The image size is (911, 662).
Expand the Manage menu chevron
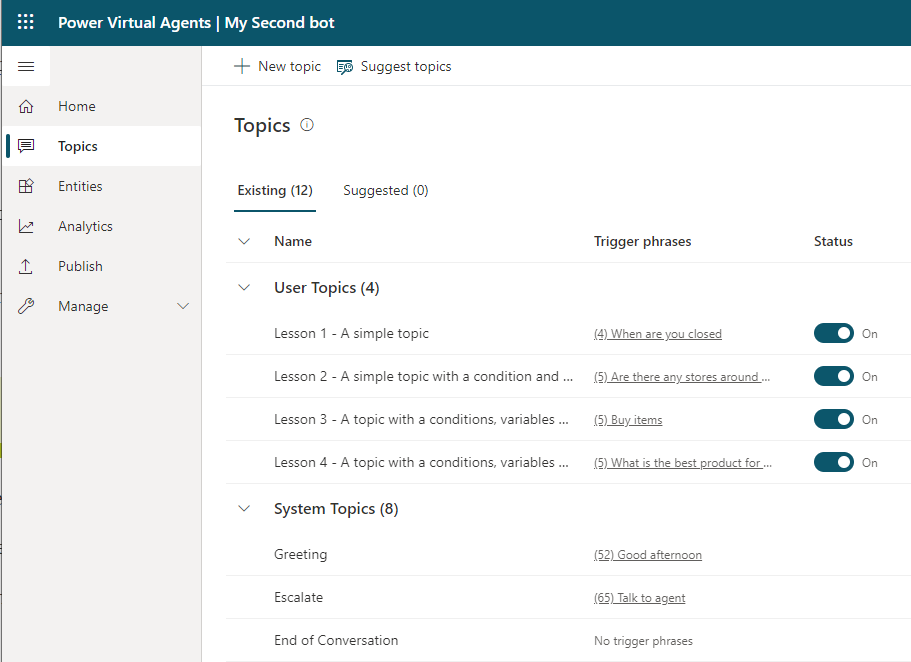pos(183,306)
